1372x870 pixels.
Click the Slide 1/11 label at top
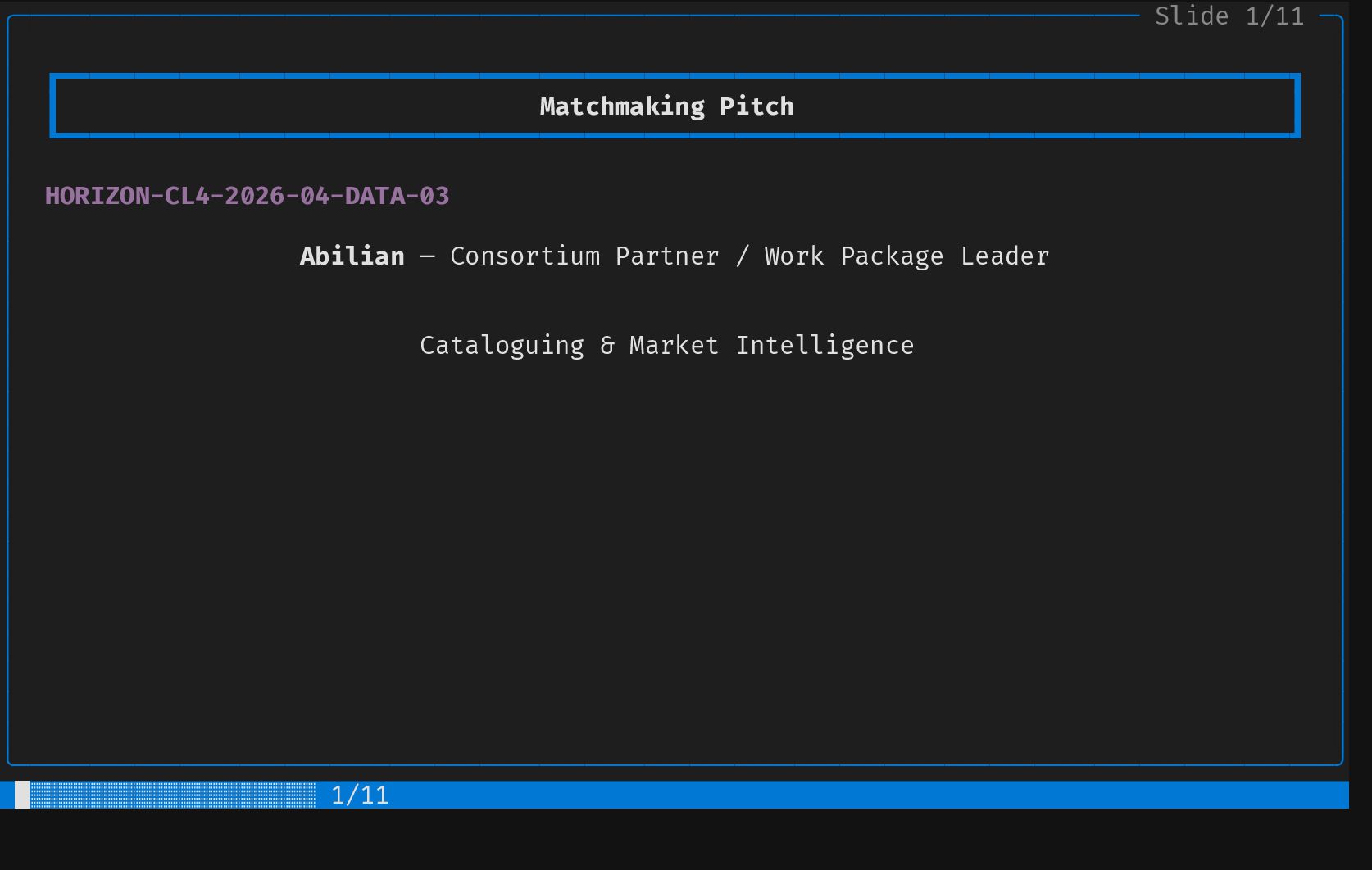1229,16
